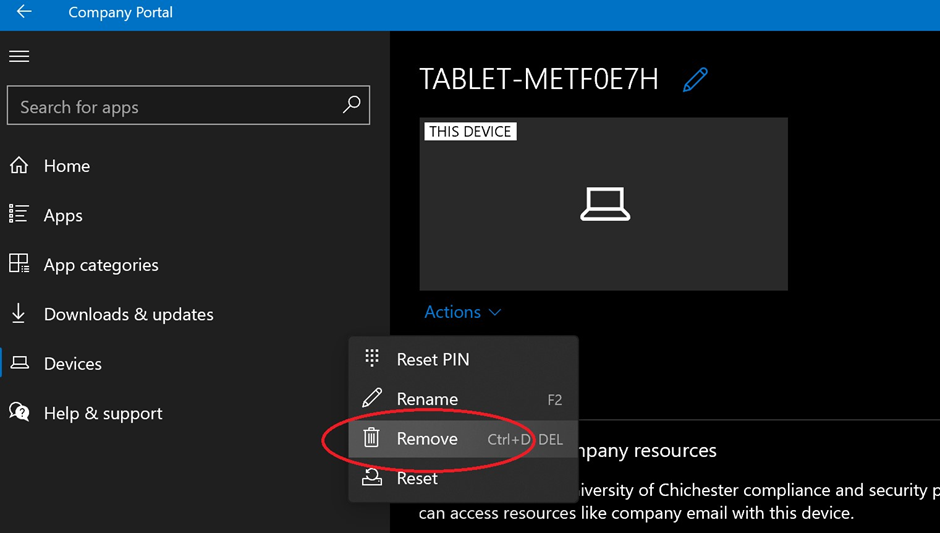The width and height of the screenshot is (940, 533).
Task: Select Devices in the sidebar
Action: tap(195, 363)
